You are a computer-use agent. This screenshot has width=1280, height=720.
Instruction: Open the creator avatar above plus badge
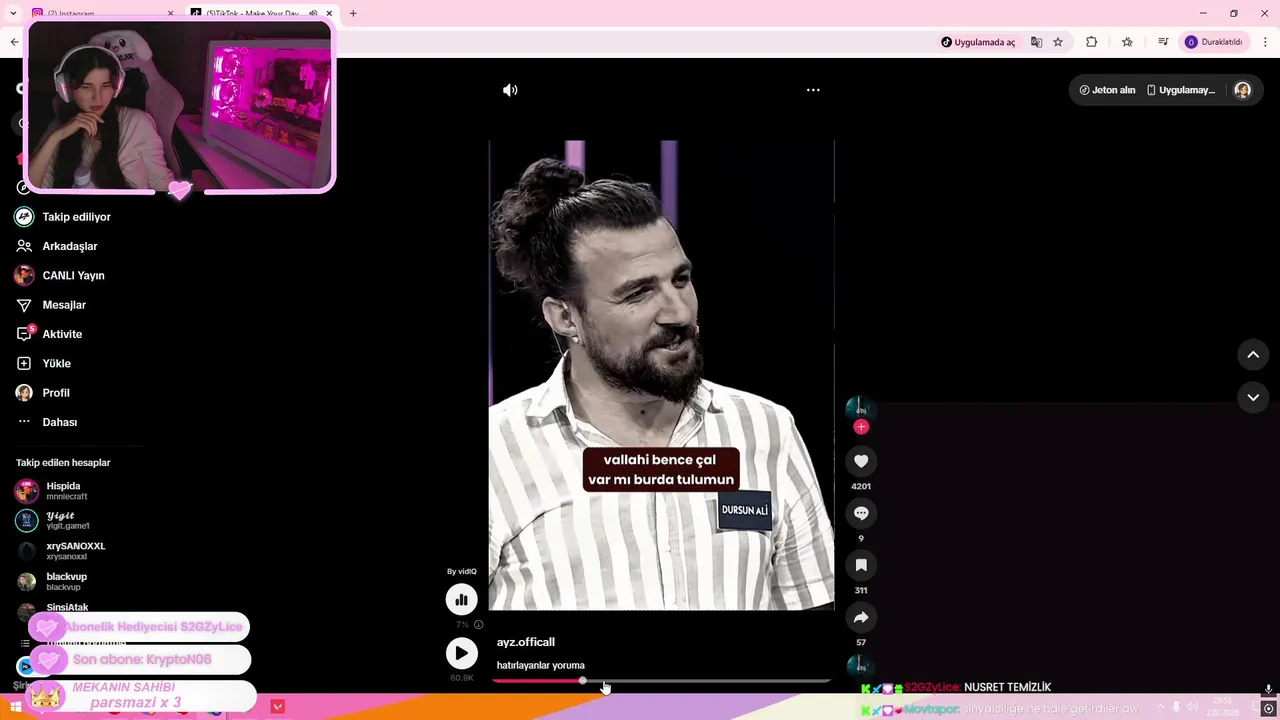(860, 409)
